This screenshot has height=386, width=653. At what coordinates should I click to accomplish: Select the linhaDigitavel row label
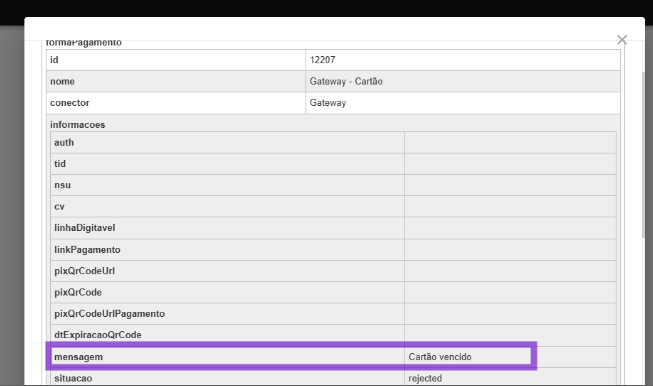[85, 228]
